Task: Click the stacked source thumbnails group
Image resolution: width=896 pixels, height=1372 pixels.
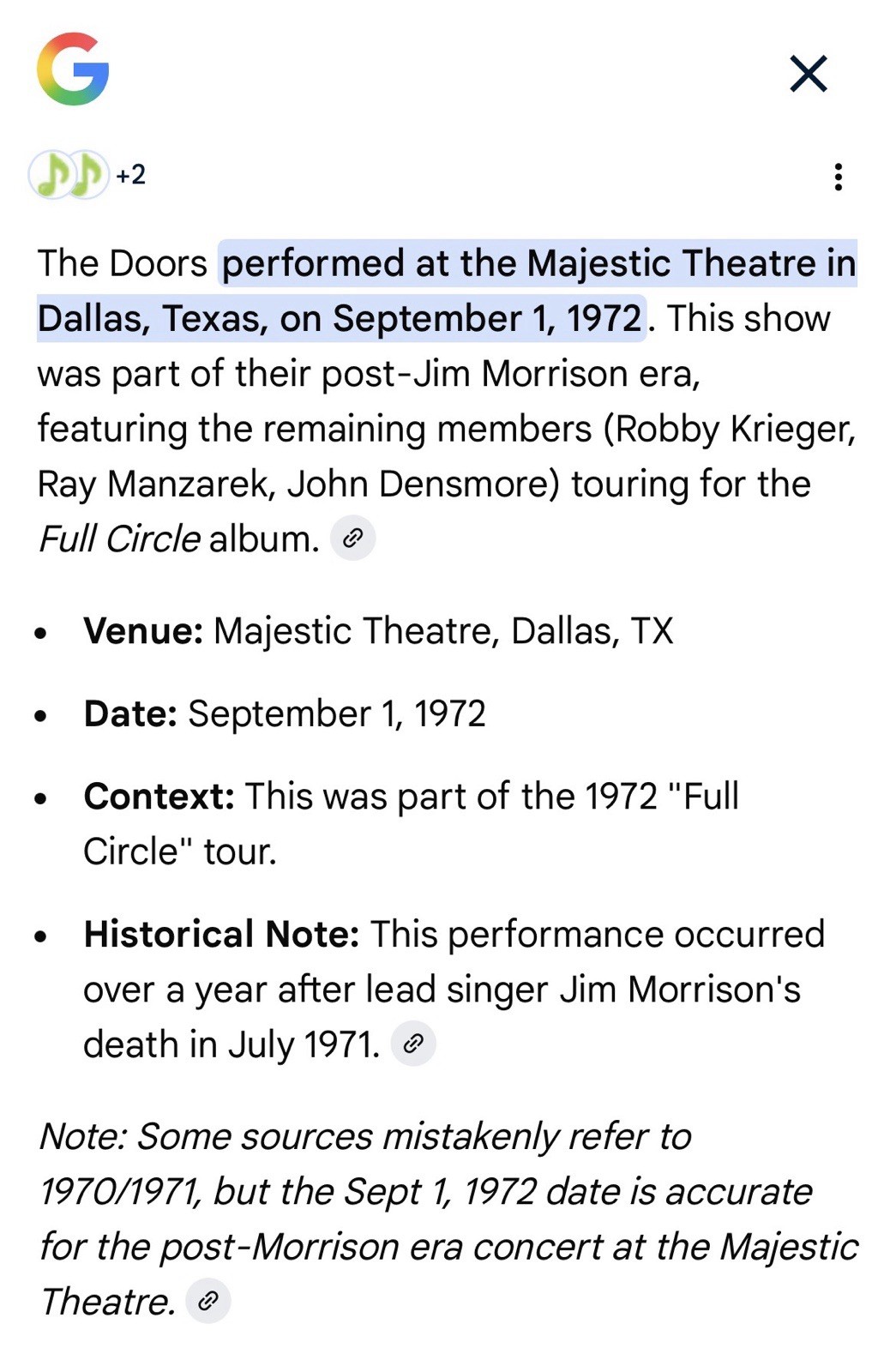Action: point(69,176)
